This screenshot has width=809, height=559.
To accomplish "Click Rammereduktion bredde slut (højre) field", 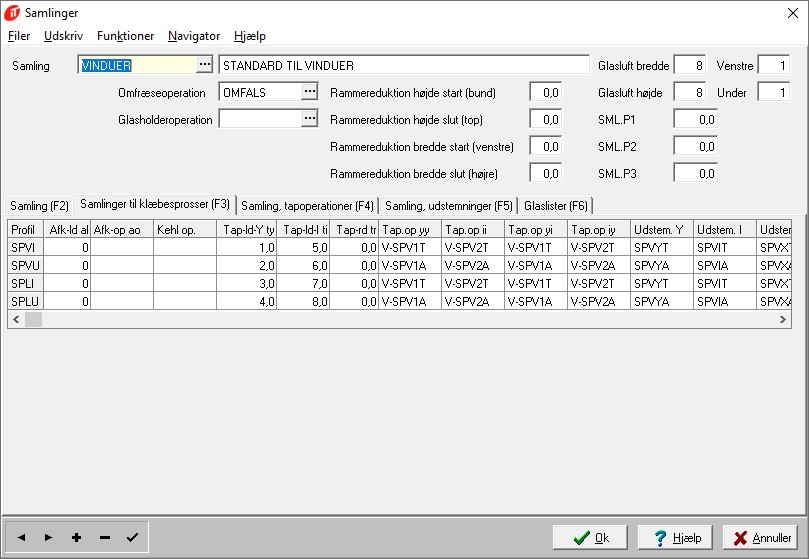I will pyautogui.click(x=545, y=173).
